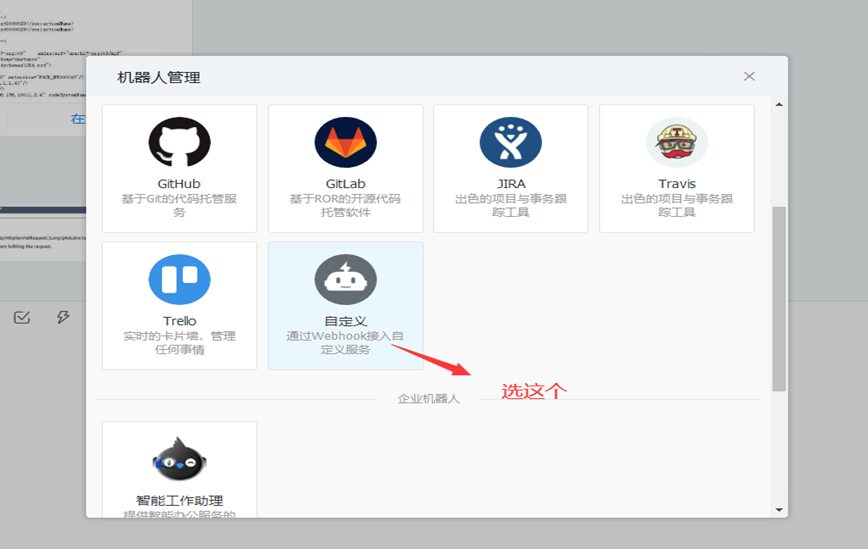Viewport: 868px width, 549px height.
Task: Click the Trello card title text
Action: pyautogui.click(x=179, y=321)
